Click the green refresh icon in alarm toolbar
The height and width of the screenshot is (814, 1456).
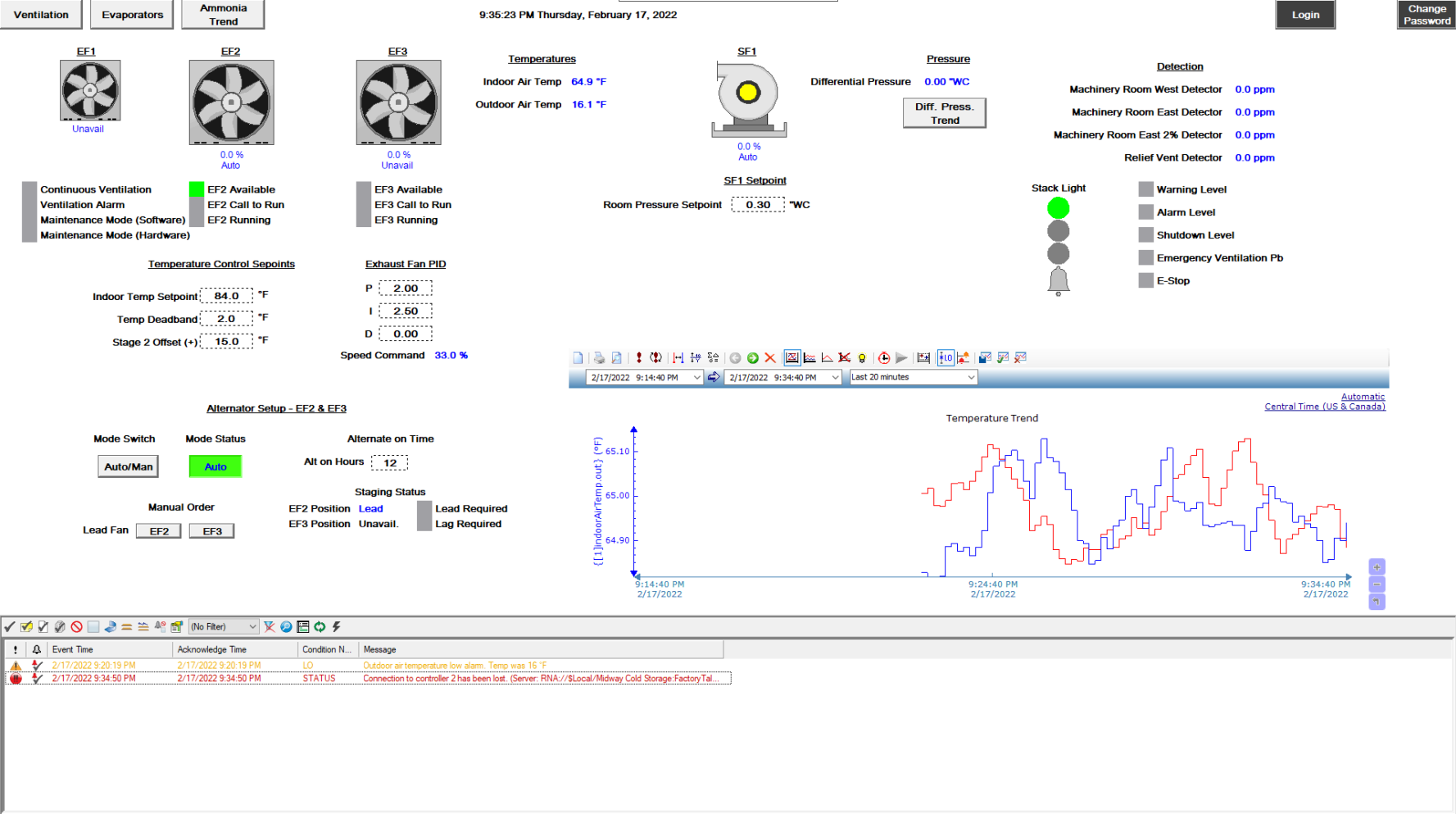(x=320, y=627)
